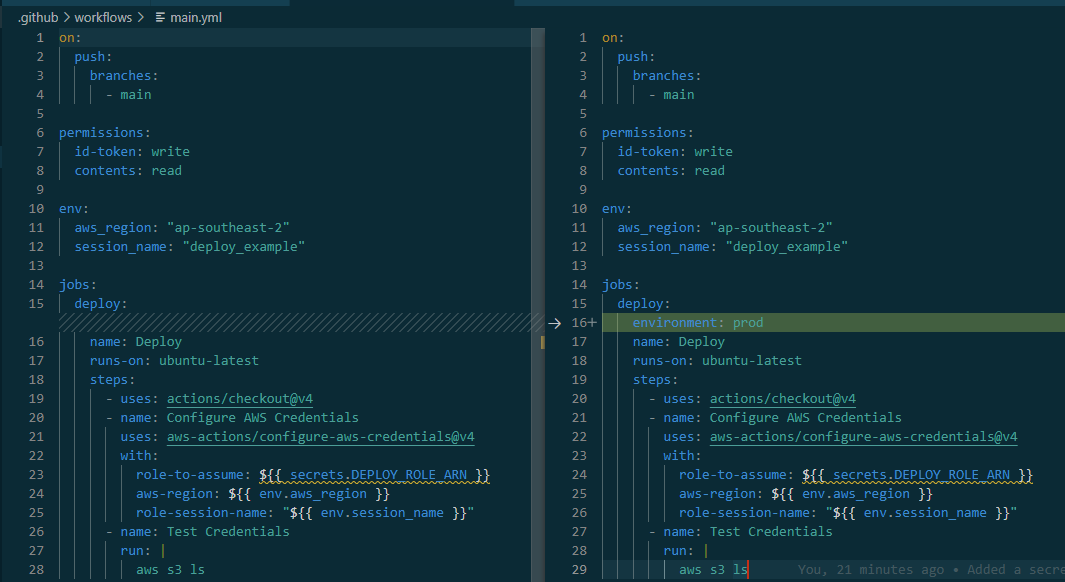Click the yellow change marker in overview ruler
1065x582 pixels.
(x=542, y=342)
